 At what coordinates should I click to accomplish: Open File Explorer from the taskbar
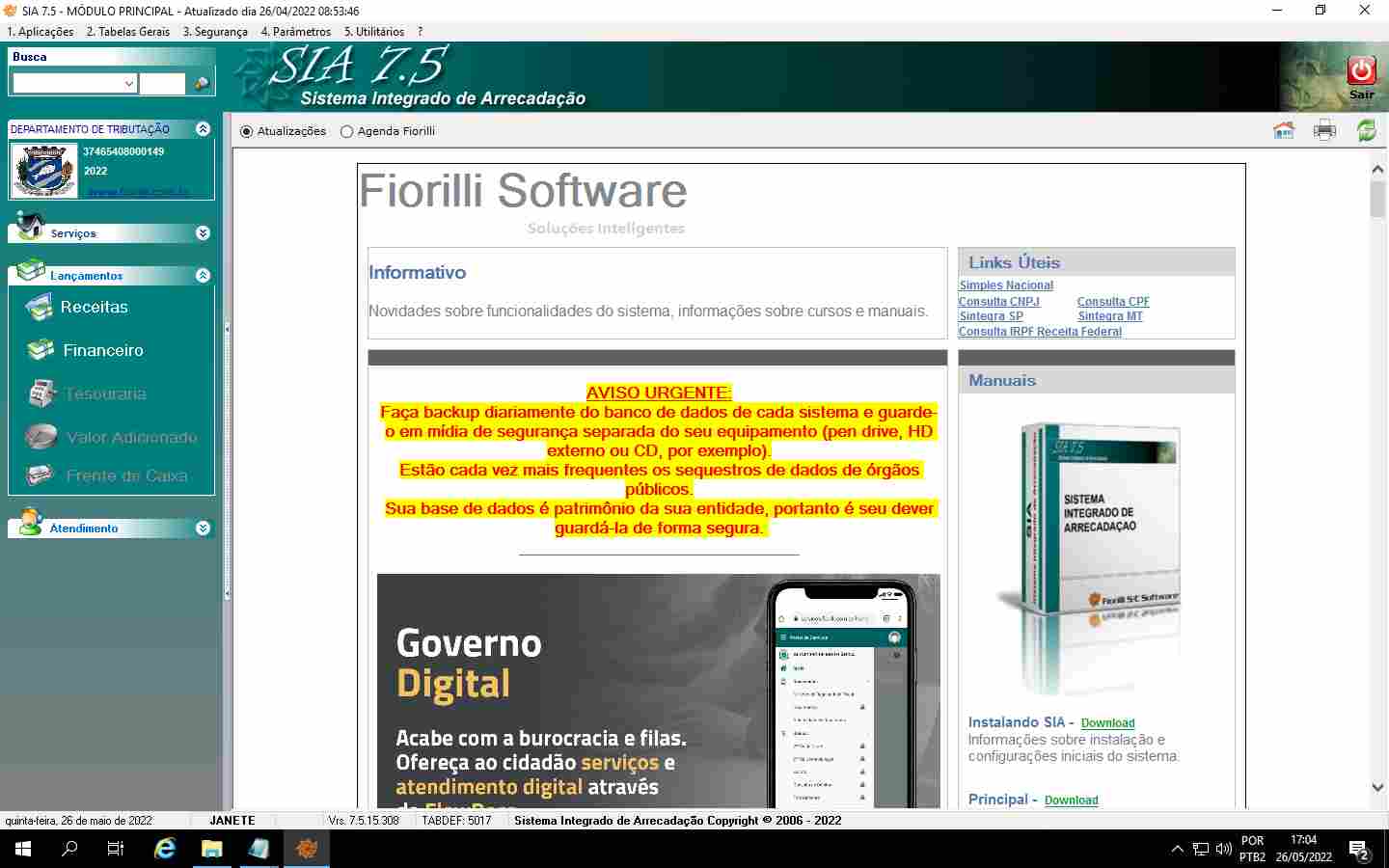pos(211,849)
